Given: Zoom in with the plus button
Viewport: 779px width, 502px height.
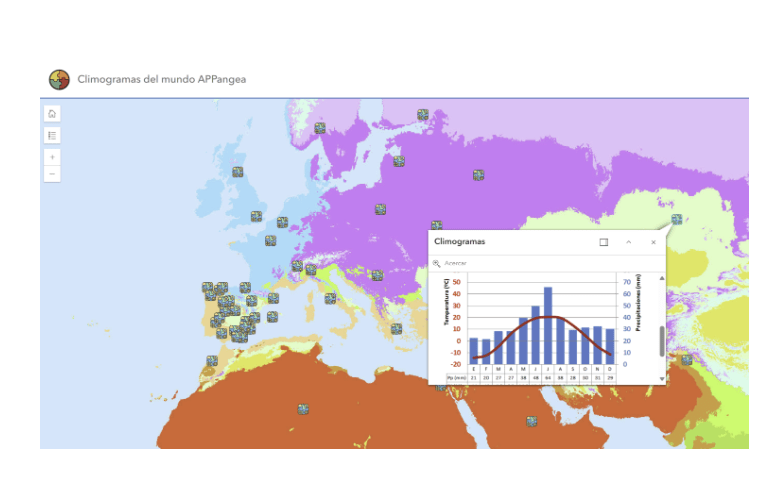Looking at the screenshot, I should coord(52,157).
